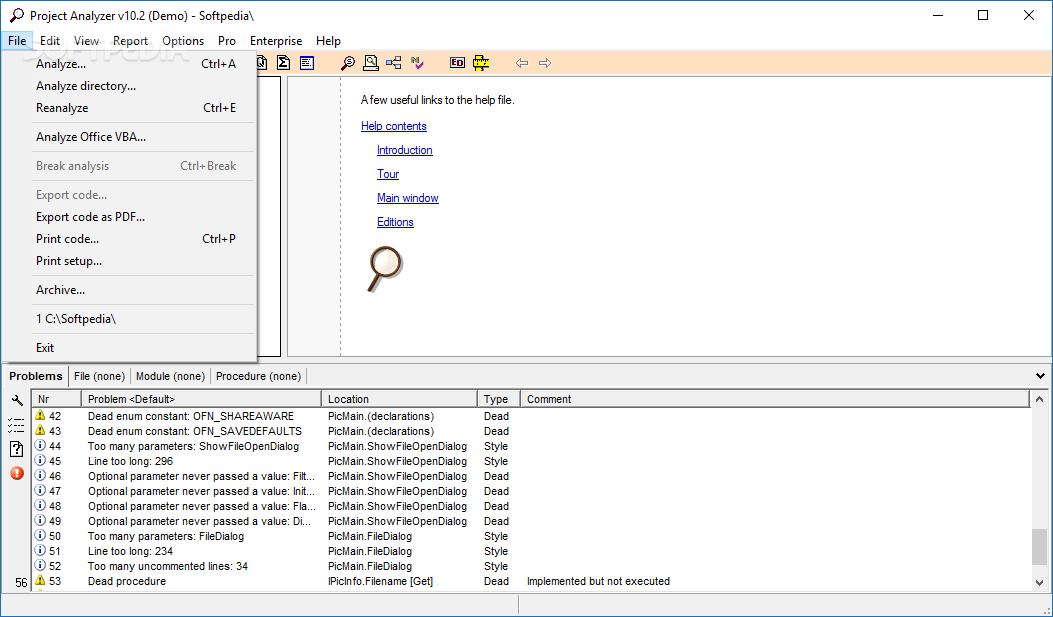Image resolution: width=1053 pixels, height=617 pixels.
Task: Open the Main window help link
Action: point(408,198)
